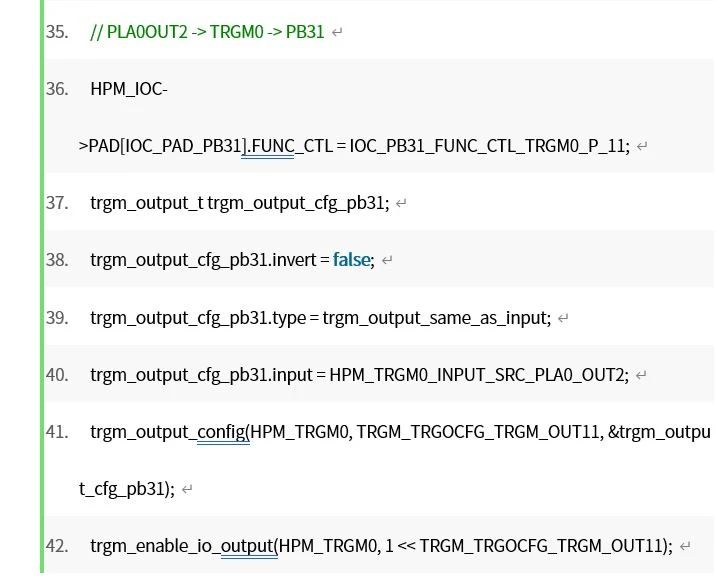716x576 pixels.
Task: Click the blue false keyword on line 38
Action: pos(351,260)
